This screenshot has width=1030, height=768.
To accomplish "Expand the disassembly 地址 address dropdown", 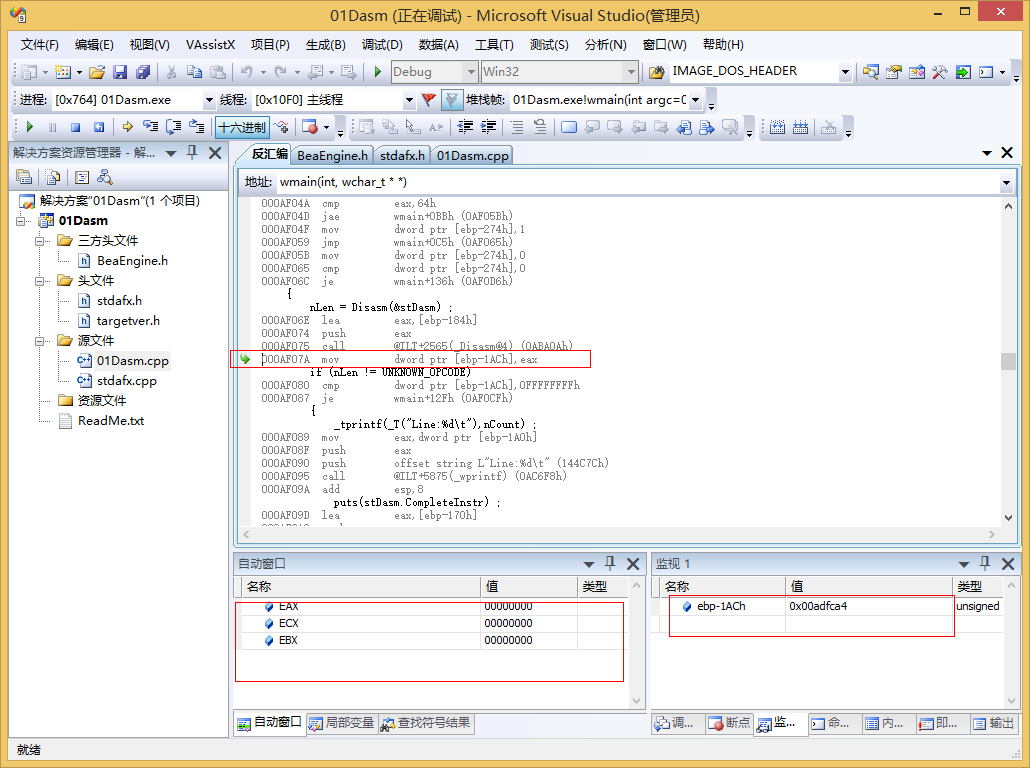I will [1006, 183].
